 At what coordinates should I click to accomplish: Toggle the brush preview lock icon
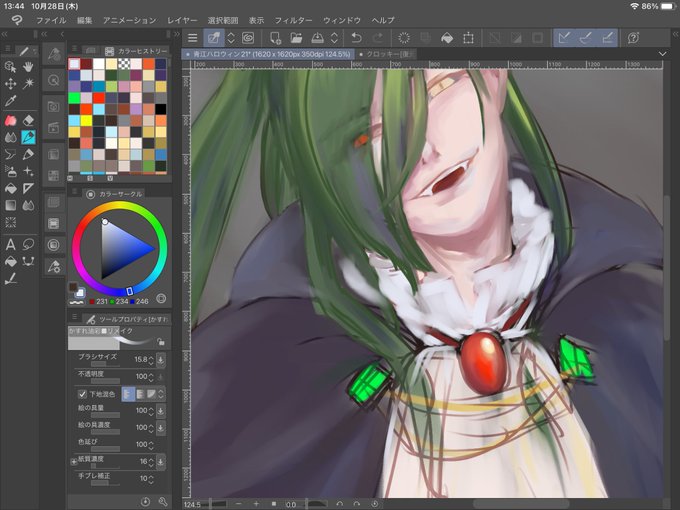point(161,342)
